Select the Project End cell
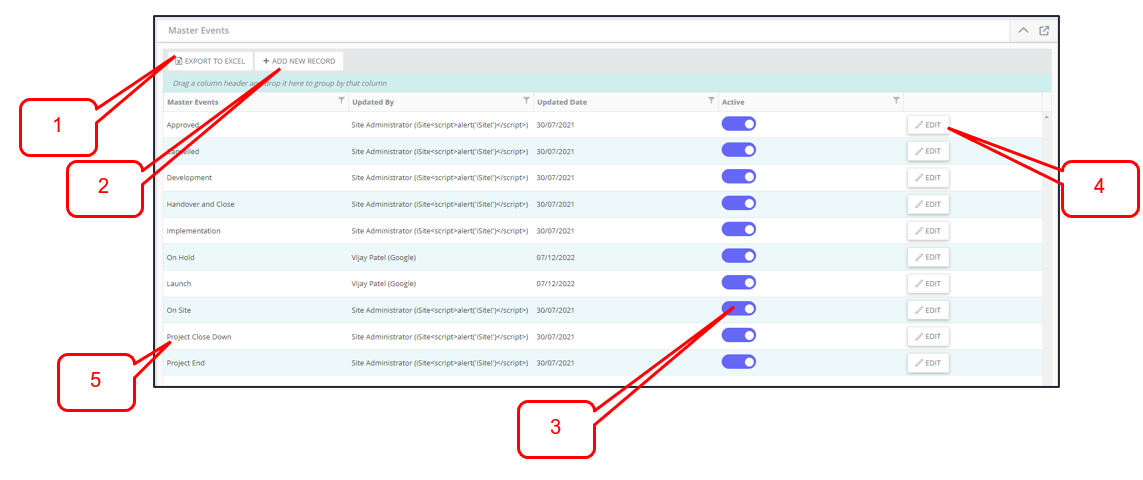The width and height of the screenshot is (1143, 480). (x=186, y=363)
